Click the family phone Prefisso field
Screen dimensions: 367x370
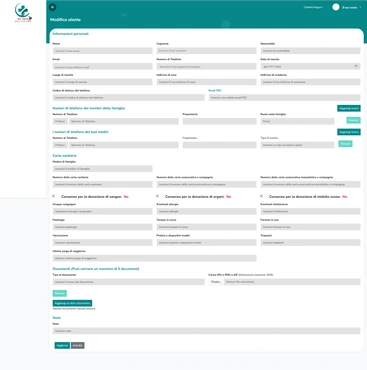click(x=60, y=121)
